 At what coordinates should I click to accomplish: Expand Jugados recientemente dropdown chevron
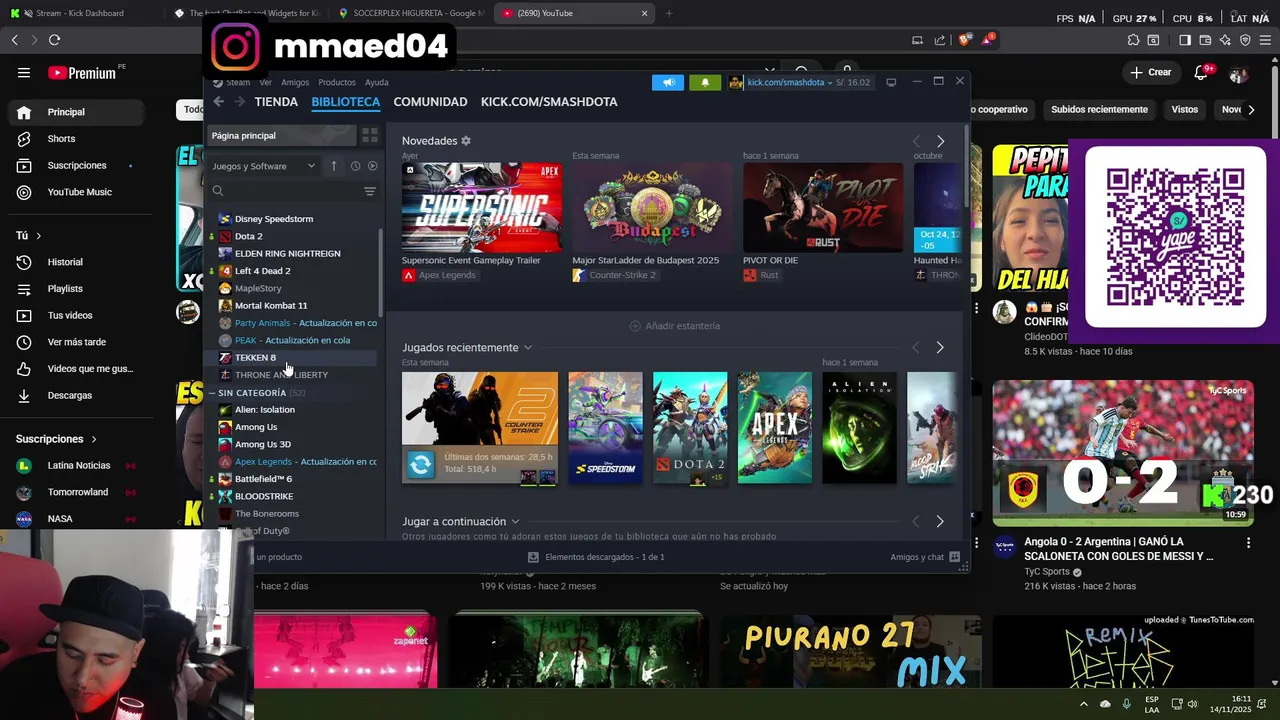tap(527, 348)
